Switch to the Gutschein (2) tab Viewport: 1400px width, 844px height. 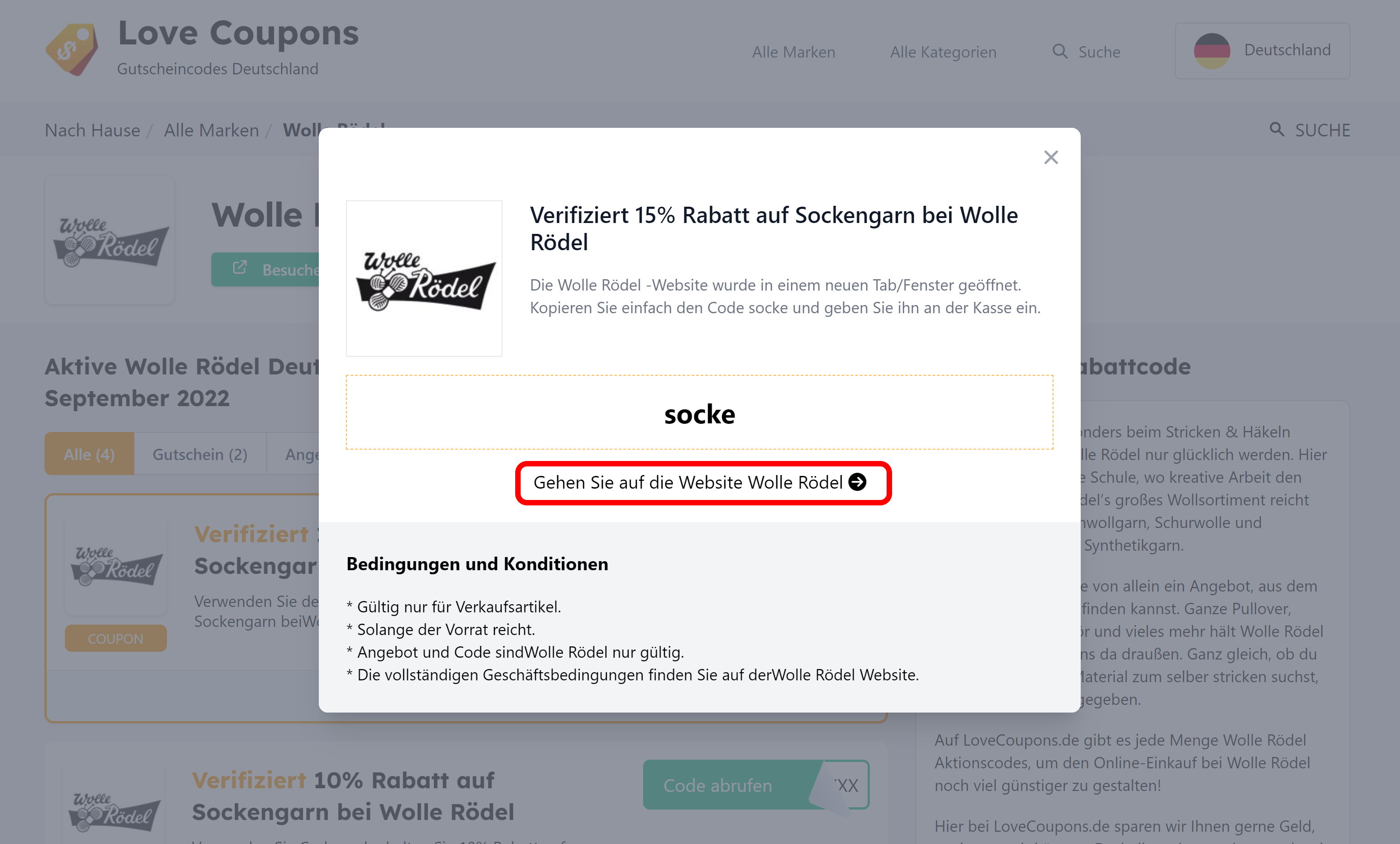click(200, 454)
